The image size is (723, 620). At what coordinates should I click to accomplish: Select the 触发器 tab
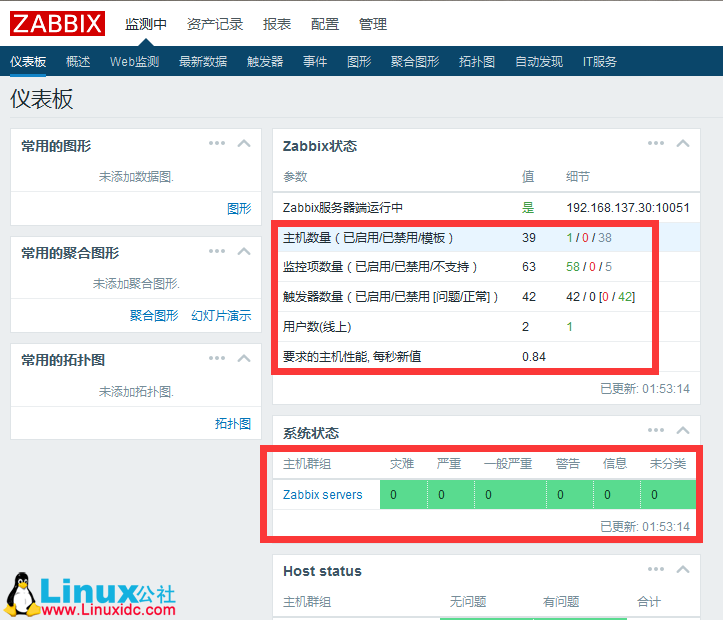[x=265, y=61]
